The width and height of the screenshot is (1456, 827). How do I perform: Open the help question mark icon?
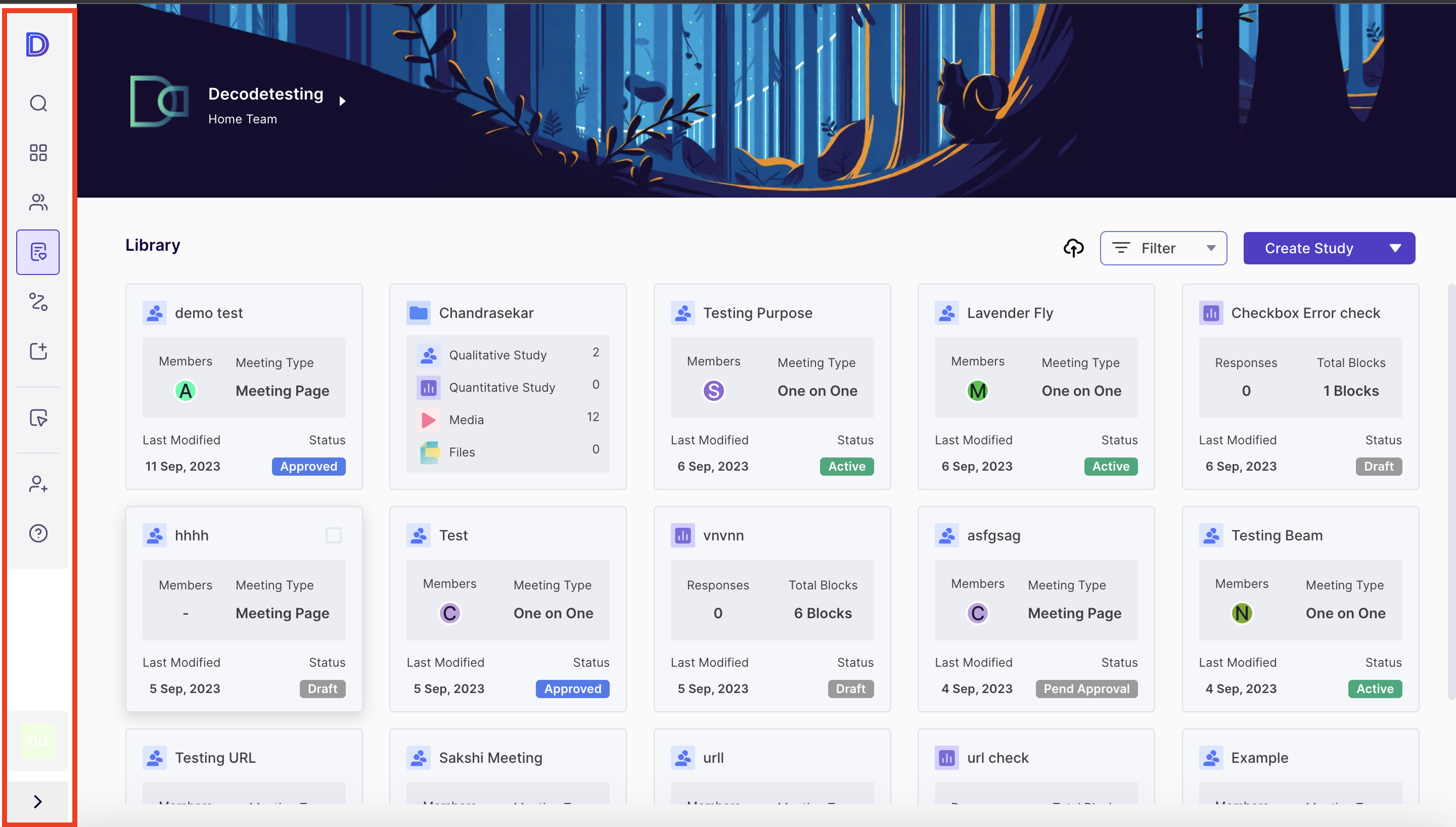click(x=38, y=533)
